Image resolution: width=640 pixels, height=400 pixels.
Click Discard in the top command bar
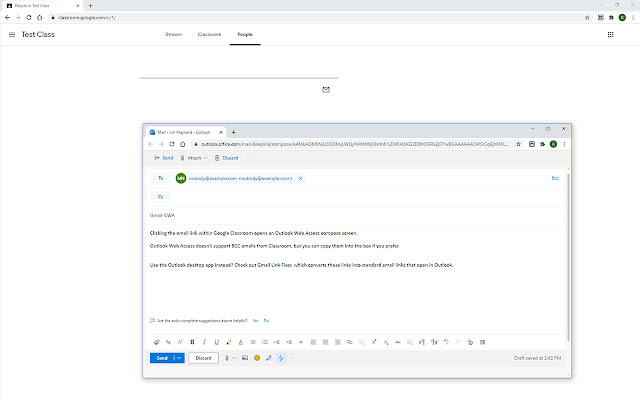(227, 158)
